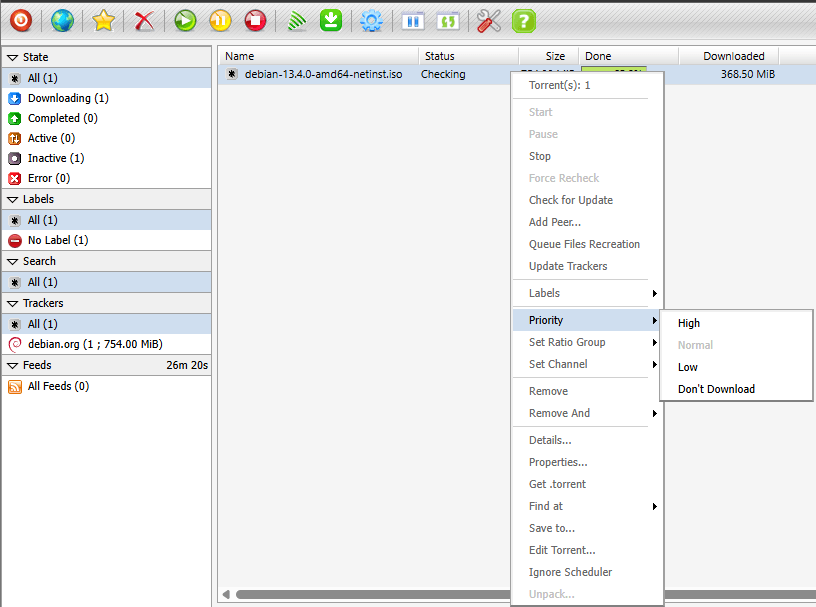Click the green play start toolbar icon

pos(185,21)
